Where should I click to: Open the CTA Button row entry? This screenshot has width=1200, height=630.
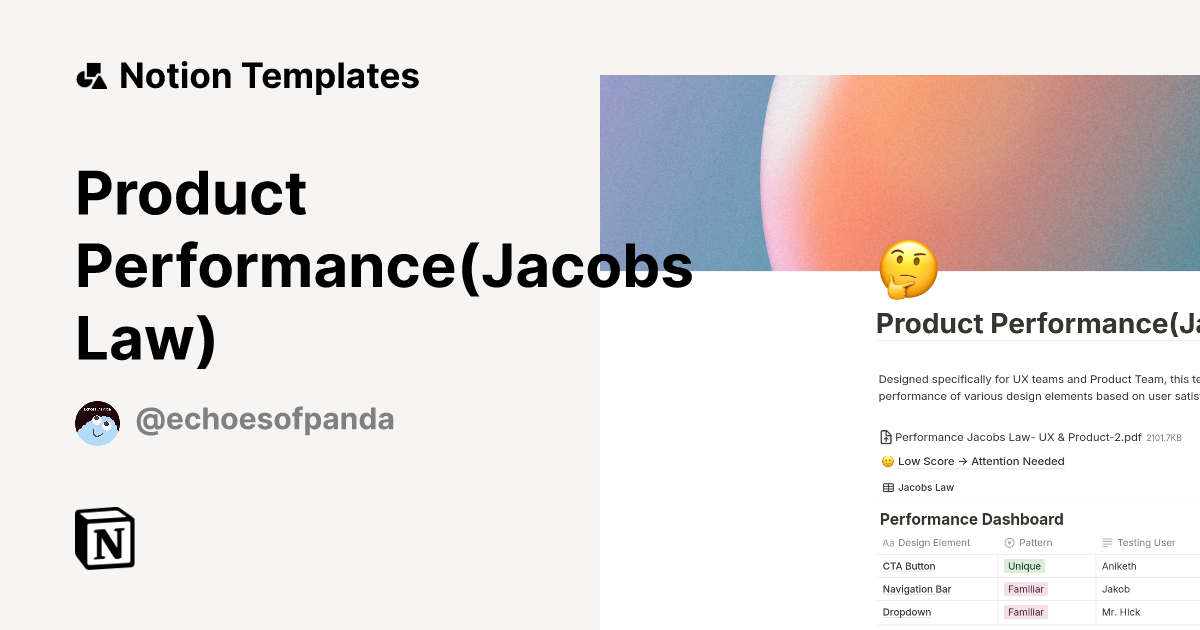click(x=908, y=565)
